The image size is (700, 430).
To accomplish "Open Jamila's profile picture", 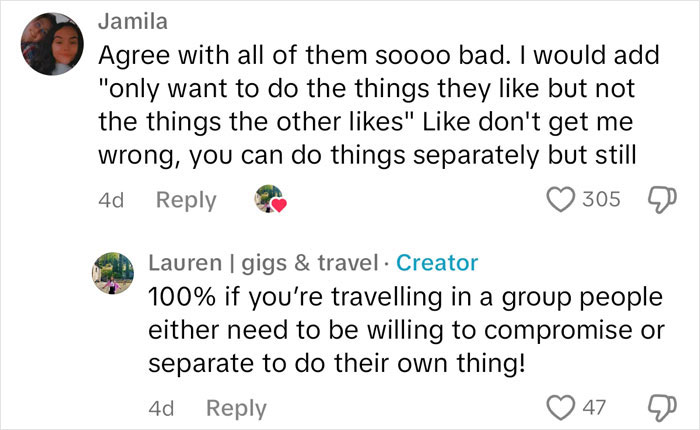I will [50, 45].
